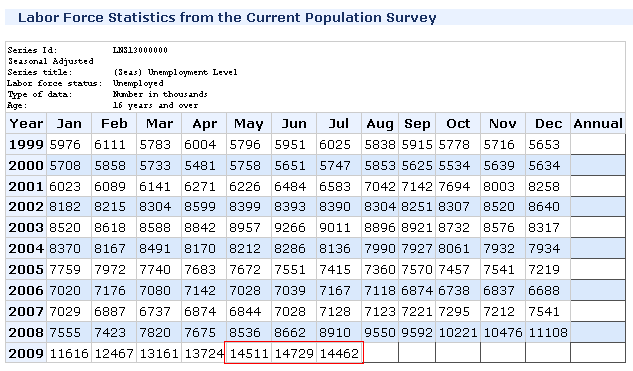Click the Annual column header
The width and height of the screenshot is (633, 371).
click(x=598, y=124)
